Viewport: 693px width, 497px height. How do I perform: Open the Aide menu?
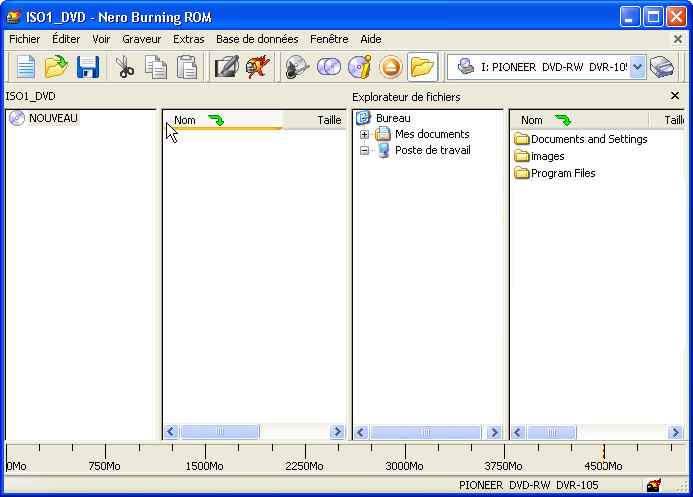pos(371,39)
